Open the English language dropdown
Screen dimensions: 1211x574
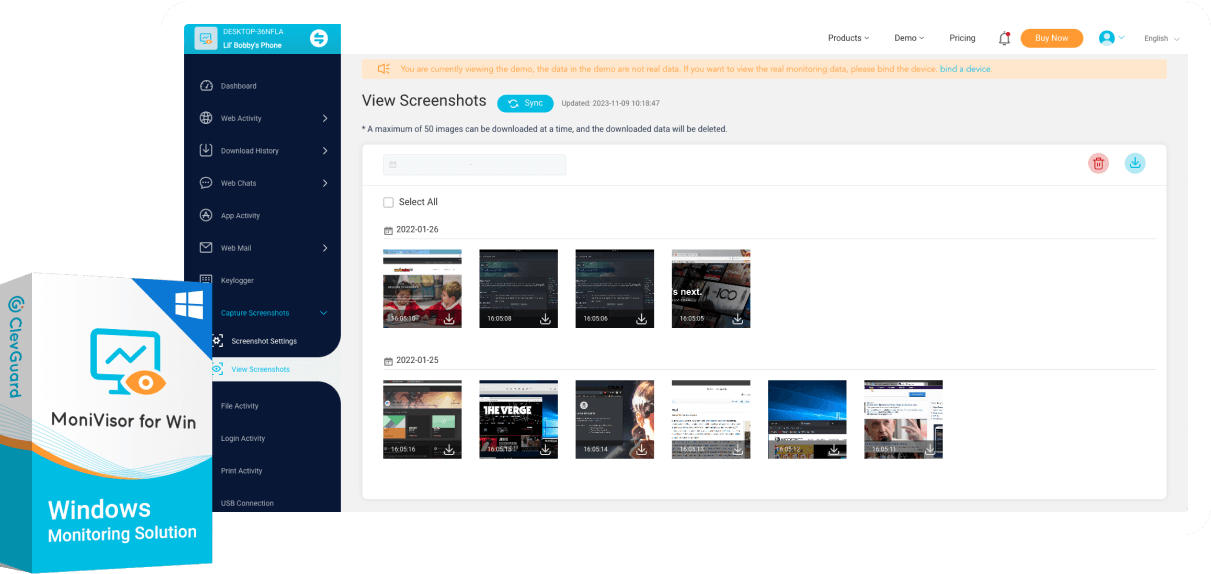(1161, 38)
